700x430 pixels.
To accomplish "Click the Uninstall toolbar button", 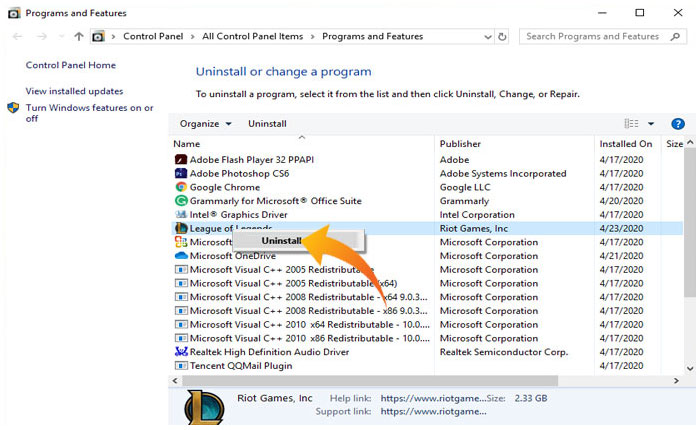I will [x=267, y=124].
